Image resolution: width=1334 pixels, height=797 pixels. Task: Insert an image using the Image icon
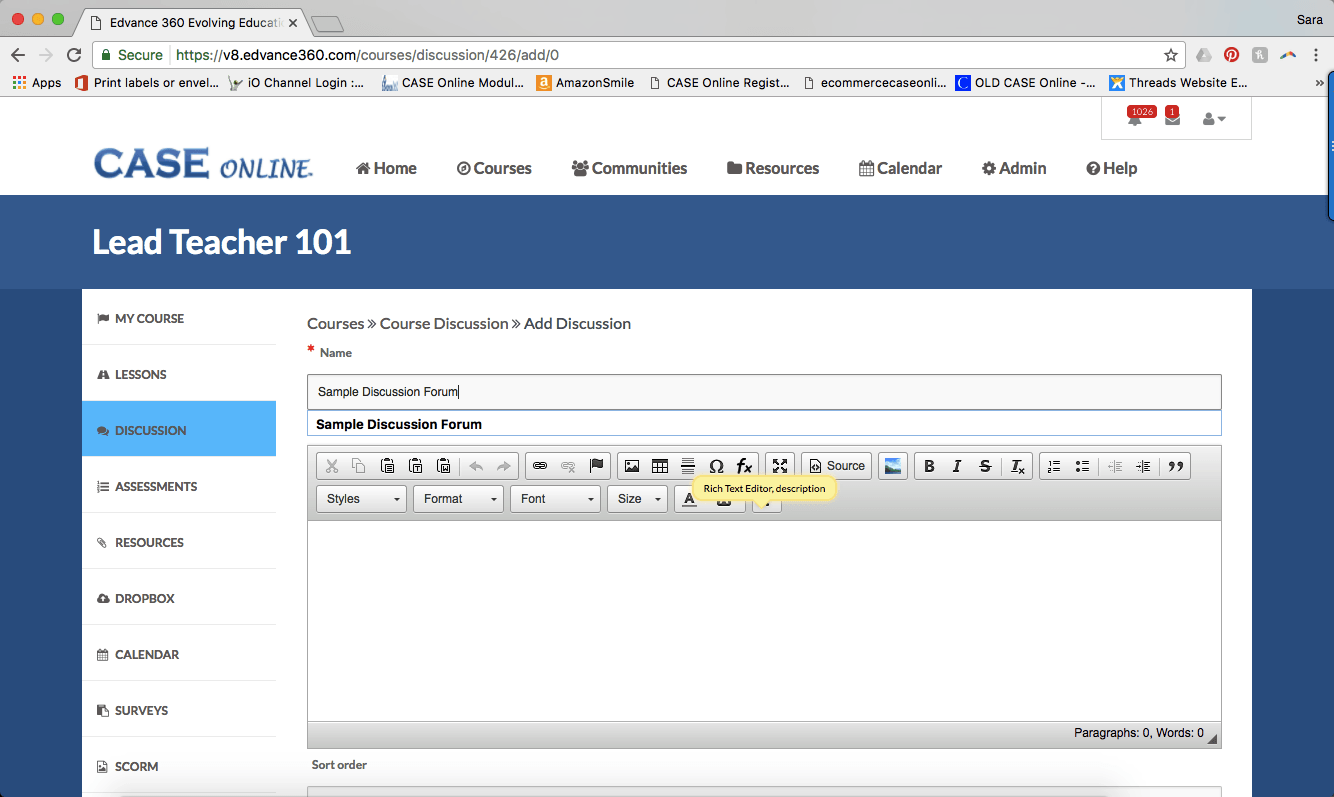click(x=631, y=466)
